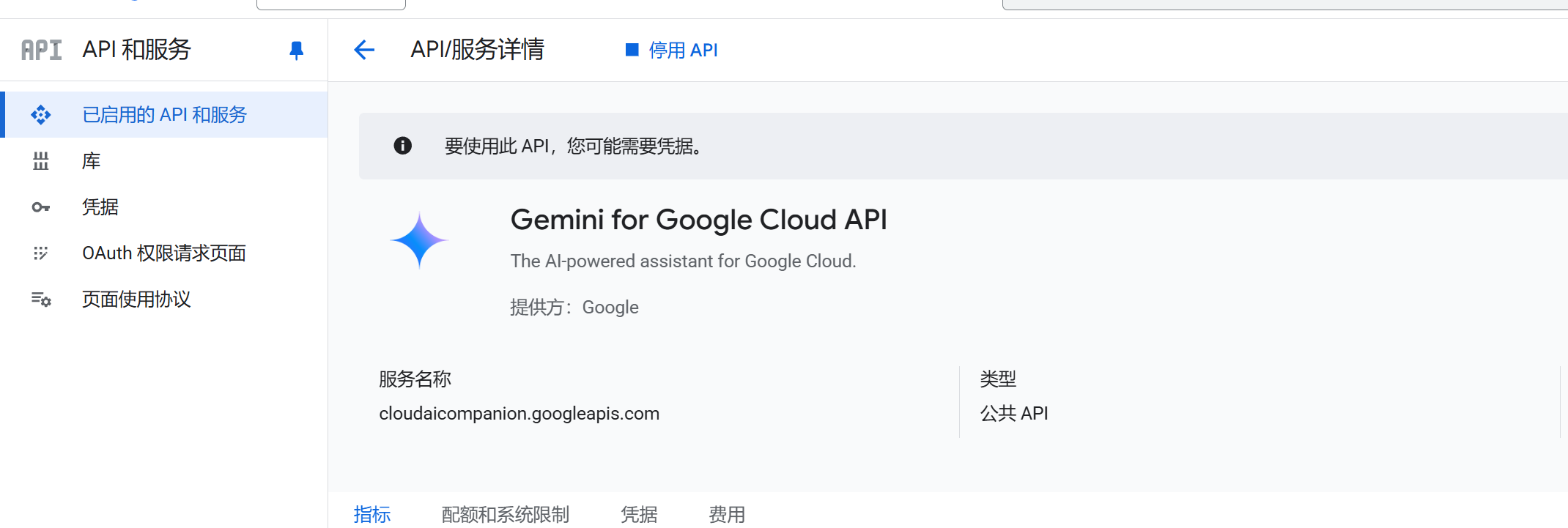
Task: Click the cloudaicompanion.googleapis.com service name
Action: click(x=519, y=414)
